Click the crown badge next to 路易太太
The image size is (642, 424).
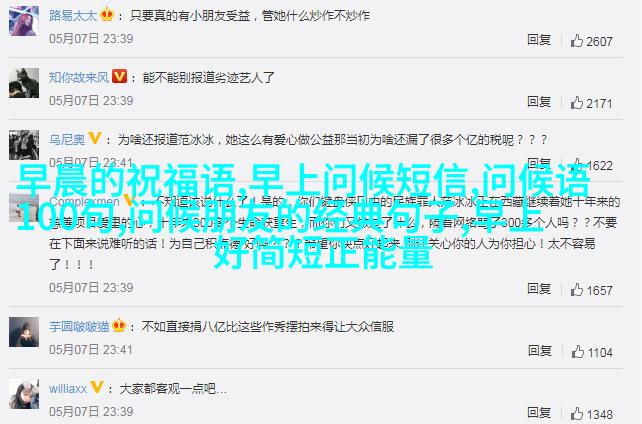(x=107, y=15)
